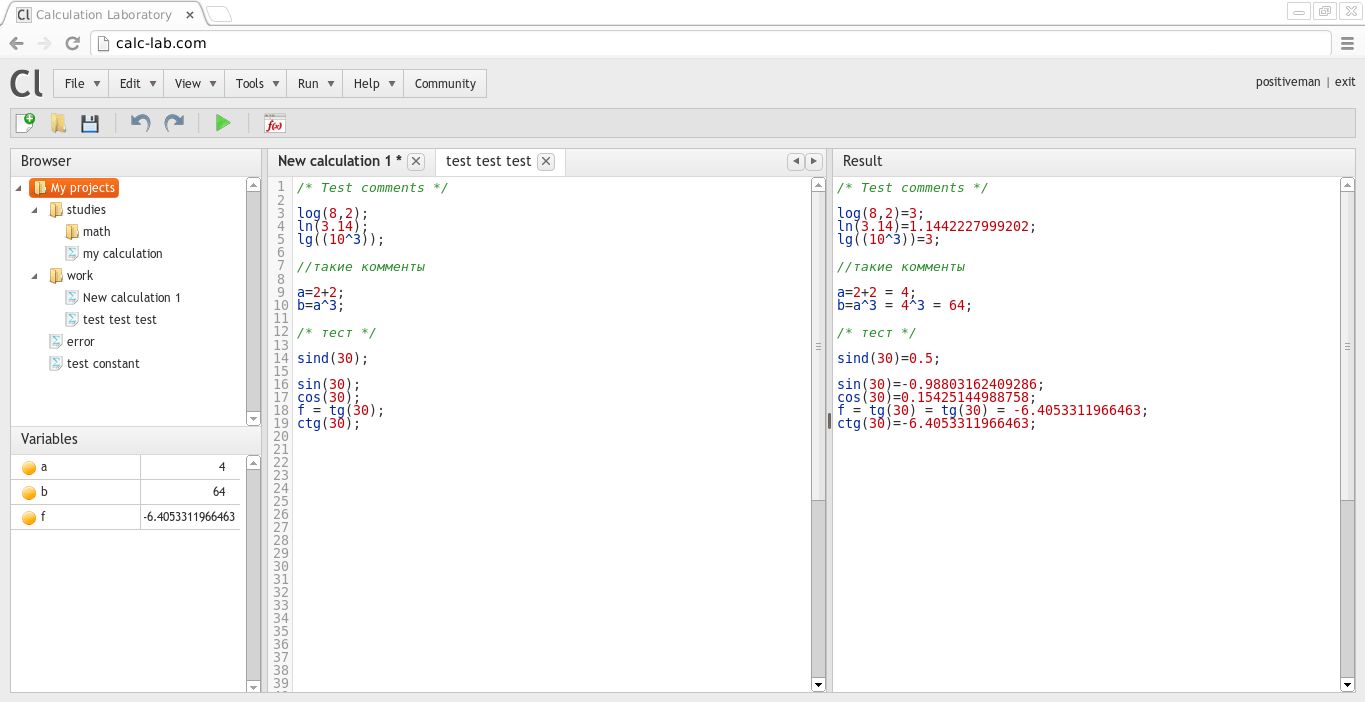Collapse the 'My projects' root node
The width and height of the screenshot is (1365, 702).
point(19,188)
